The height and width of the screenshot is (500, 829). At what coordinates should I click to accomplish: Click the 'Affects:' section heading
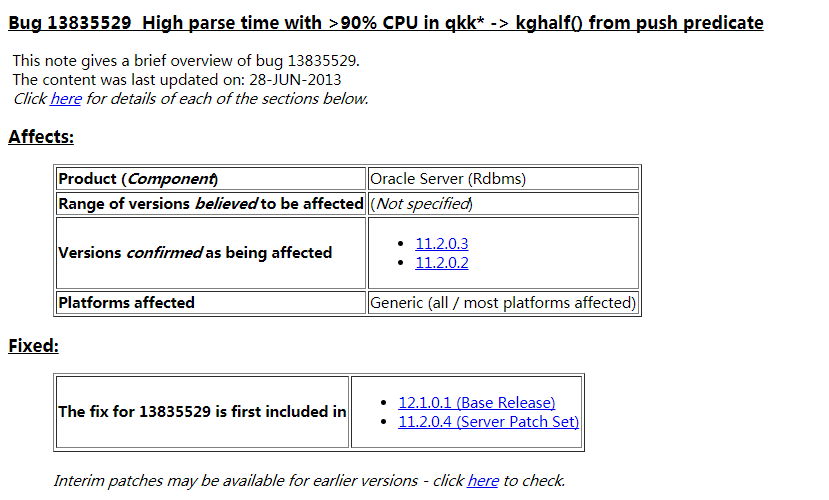coord(41,137)
